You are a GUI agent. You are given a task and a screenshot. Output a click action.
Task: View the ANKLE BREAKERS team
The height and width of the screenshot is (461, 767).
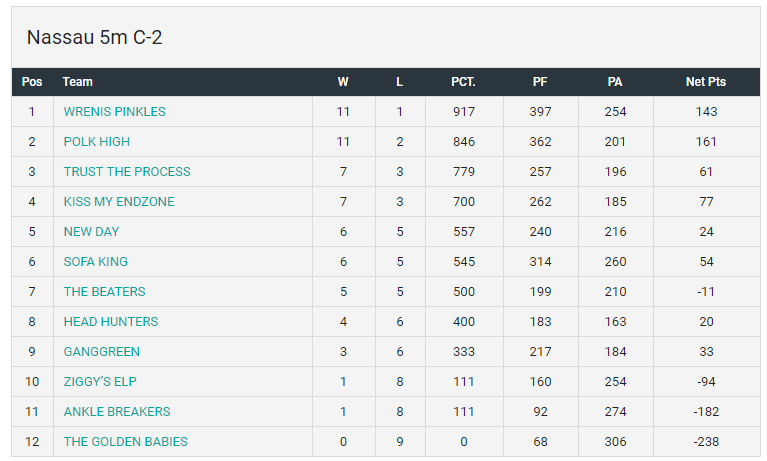(x=116, y=412)
